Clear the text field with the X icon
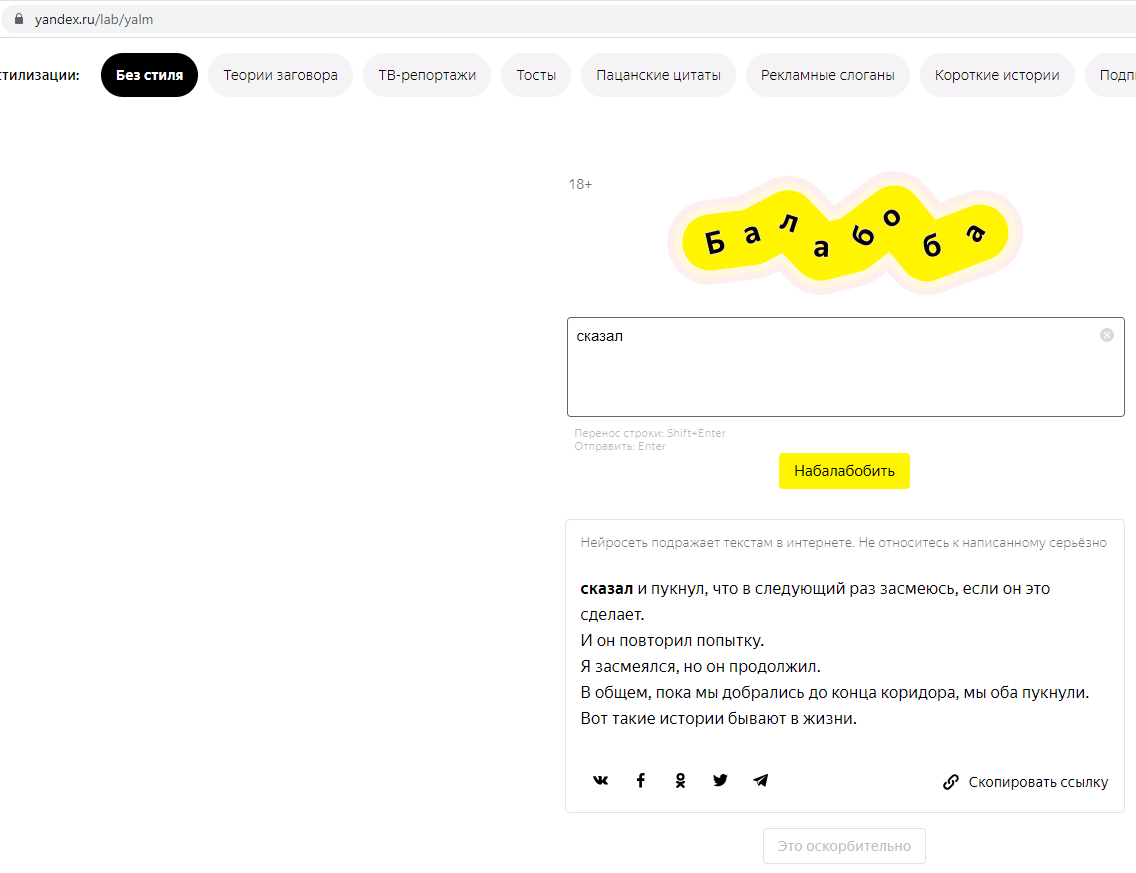The image size is (1136, 873). (1107, 335)
